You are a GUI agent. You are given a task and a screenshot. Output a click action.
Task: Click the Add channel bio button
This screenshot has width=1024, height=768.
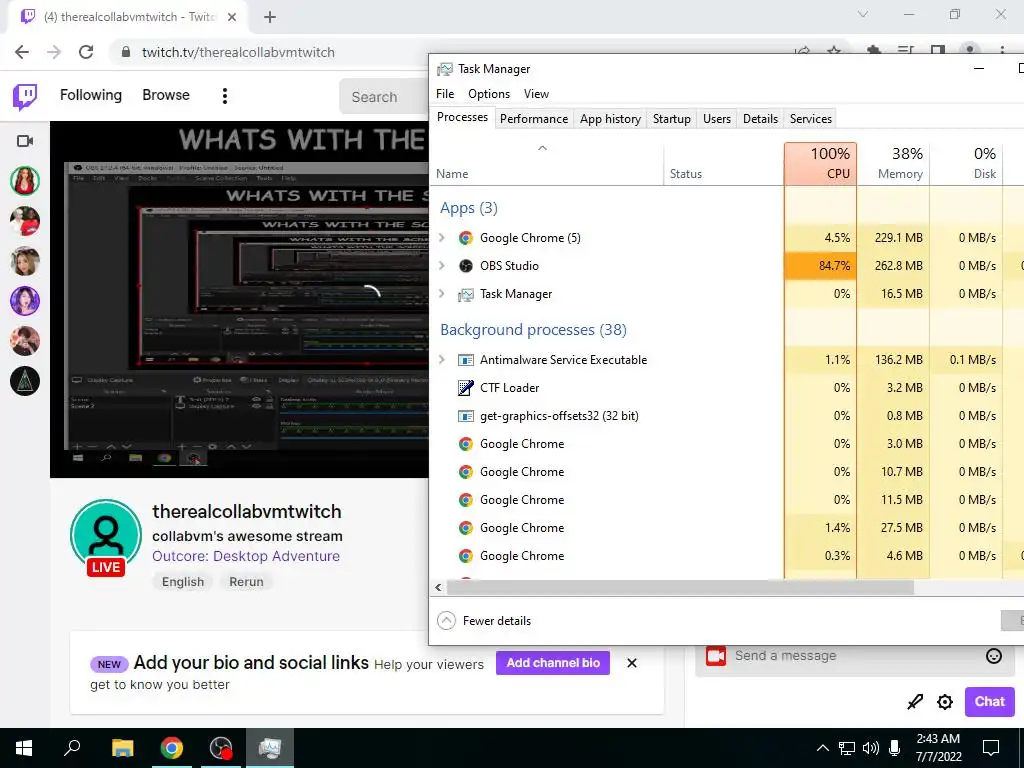tap(552, 663)
